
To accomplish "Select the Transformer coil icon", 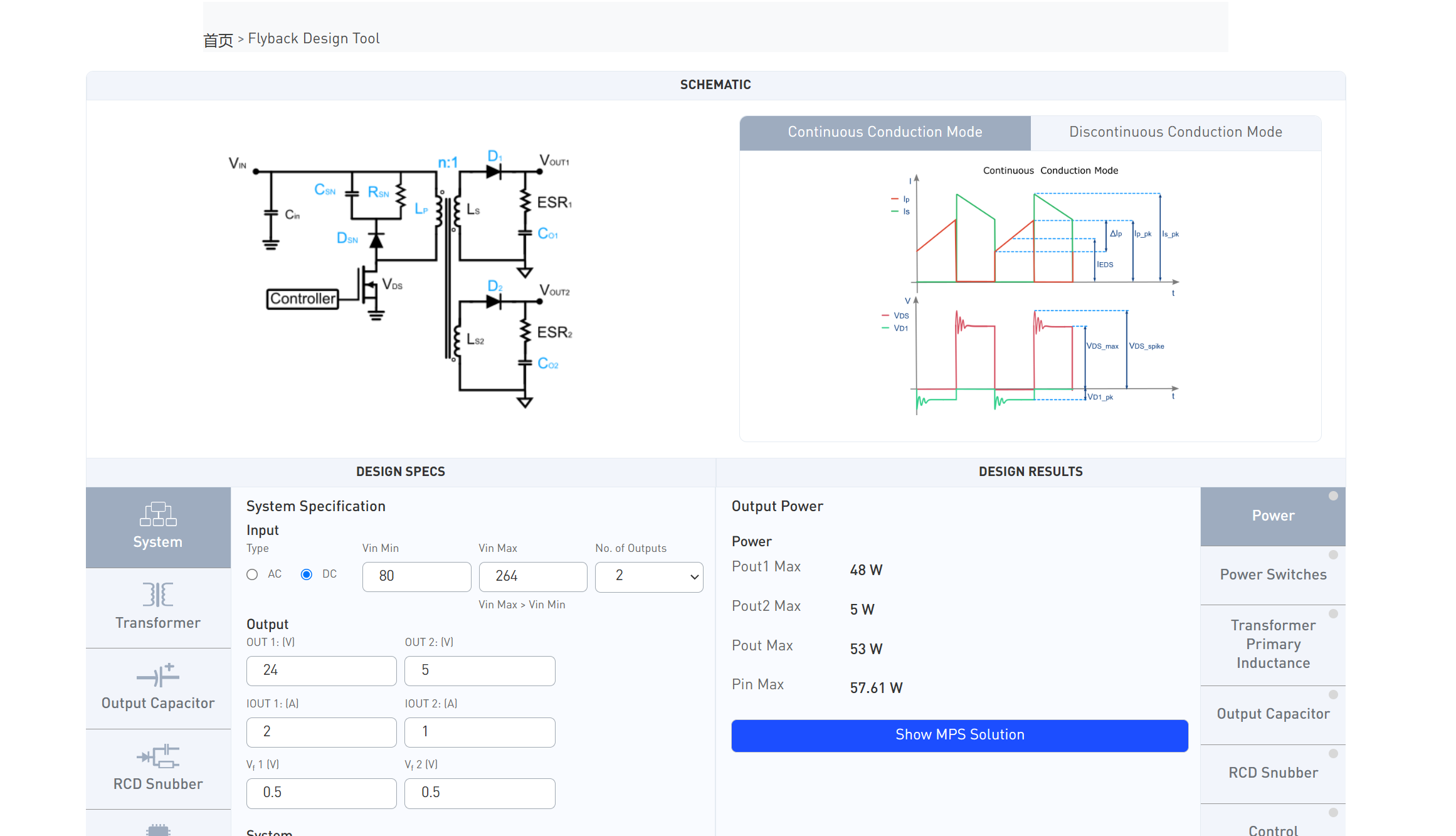I will [x=158, y=595].
